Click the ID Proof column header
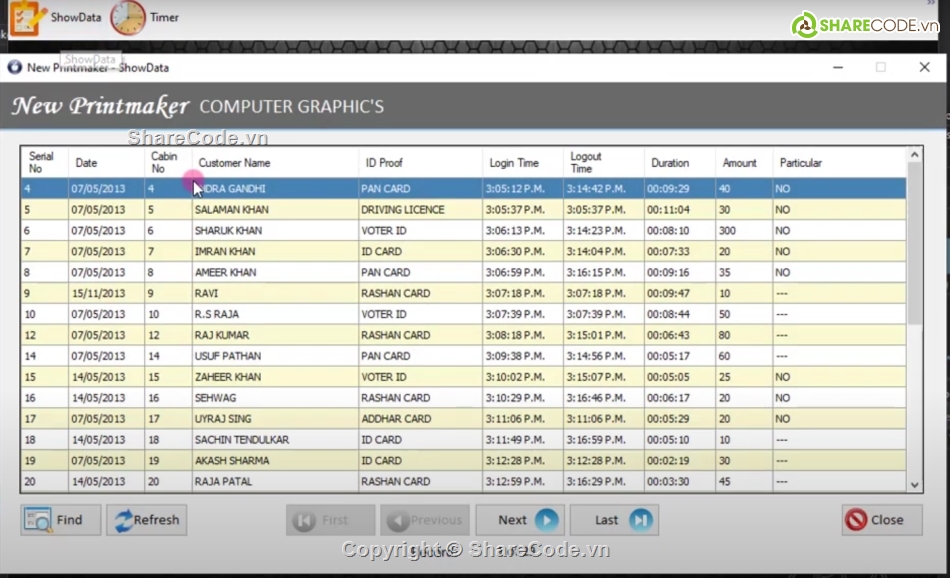Image resolution: width=950 pixels, height=578 pixels. point(384,163)
